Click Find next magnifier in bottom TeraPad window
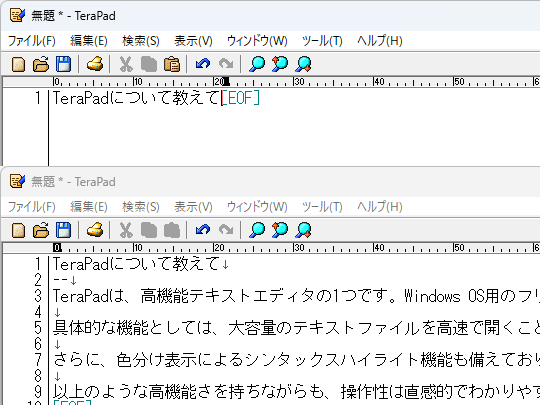The height and width of the screenshot is (405, 540). click(x=303, y=230)
